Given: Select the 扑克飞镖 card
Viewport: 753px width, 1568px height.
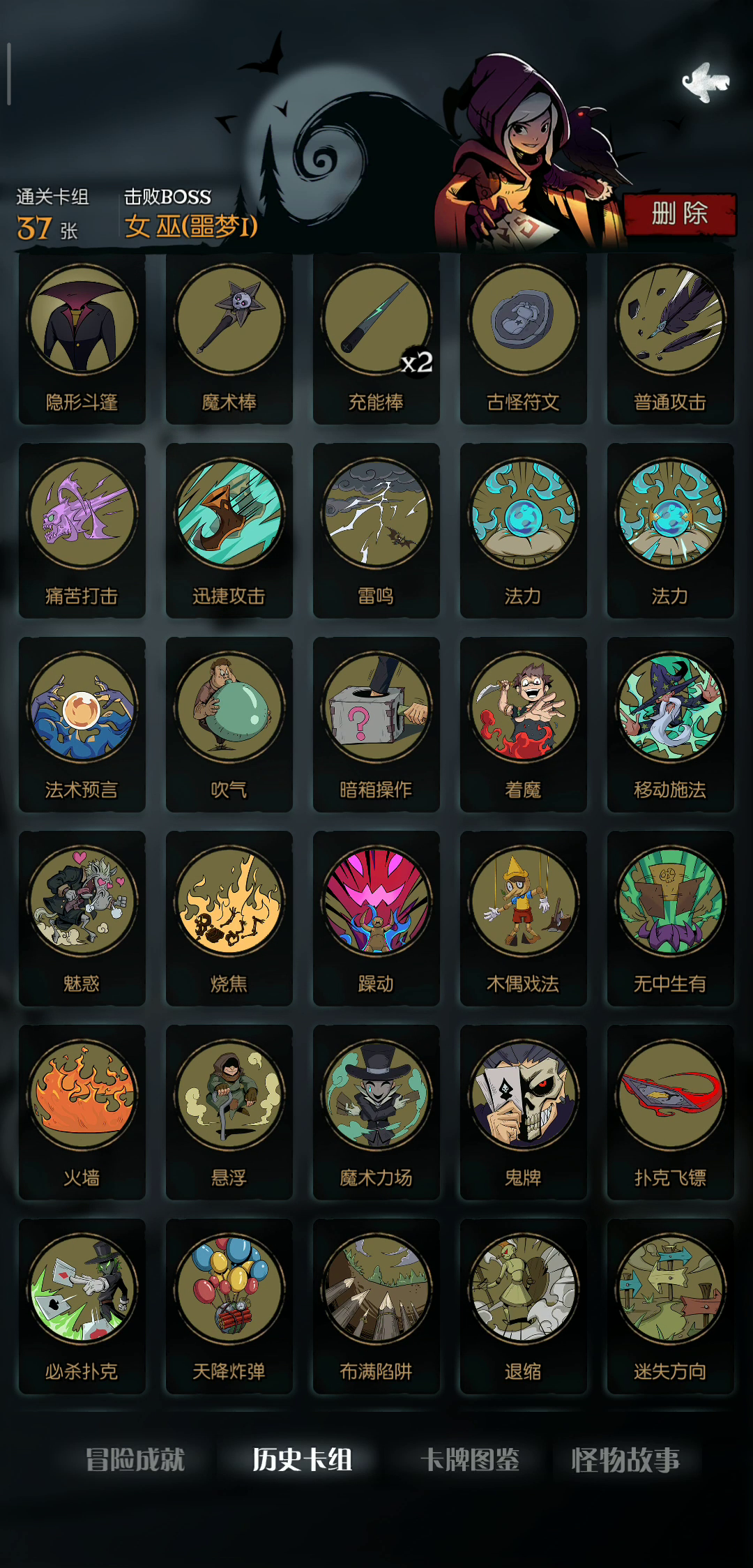Looking at the screenshot, I should coord(671,1113).
